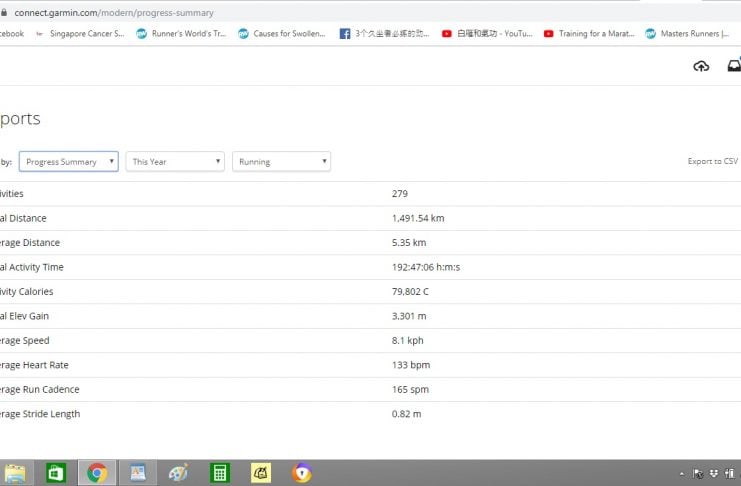Open the green Store app in taskbar
This screenshot has width=741, height=486.
56,473
